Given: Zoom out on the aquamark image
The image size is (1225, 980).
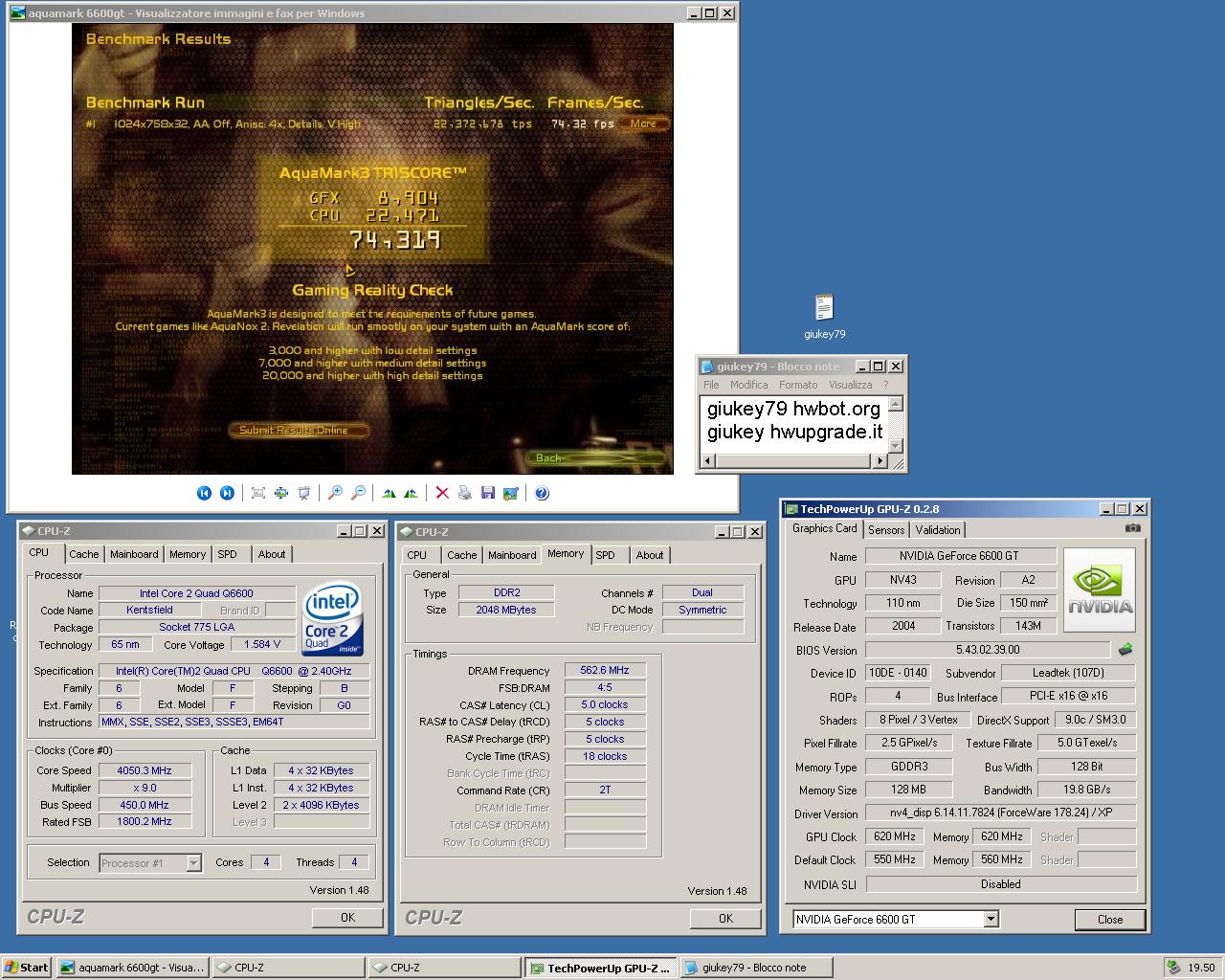Looking at the screenshot, I should coord(358,493).
